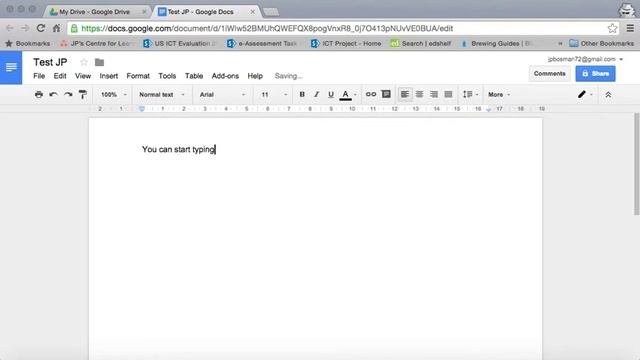Open the Insert menu
The height and width of the screenshot is (360, 640).
(109, 76)
